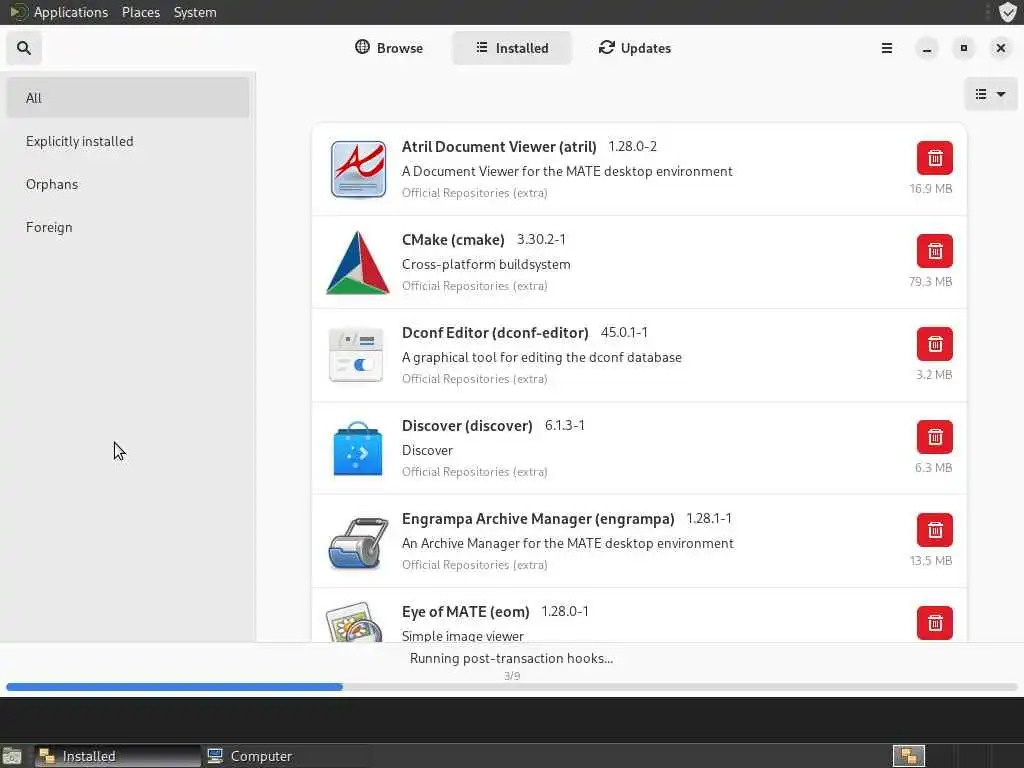The width and height of the screenshot is (1024, 768).
Task: Switch to the Installed tab
Action: [512, 48]
